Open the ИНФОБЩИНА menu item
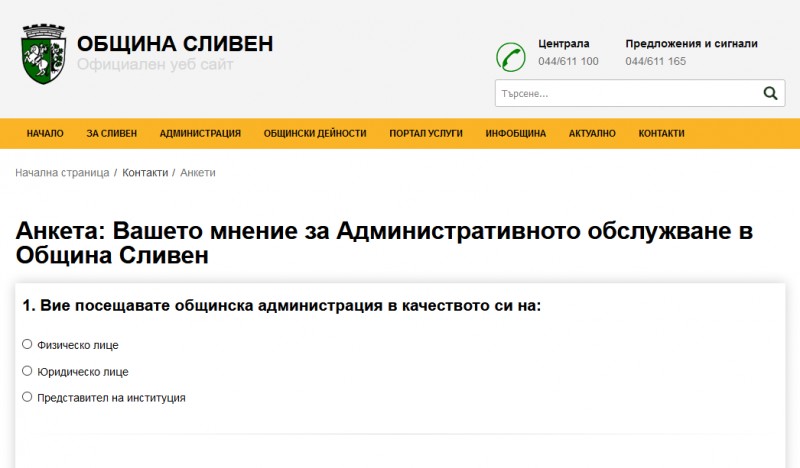 [515, 133]
